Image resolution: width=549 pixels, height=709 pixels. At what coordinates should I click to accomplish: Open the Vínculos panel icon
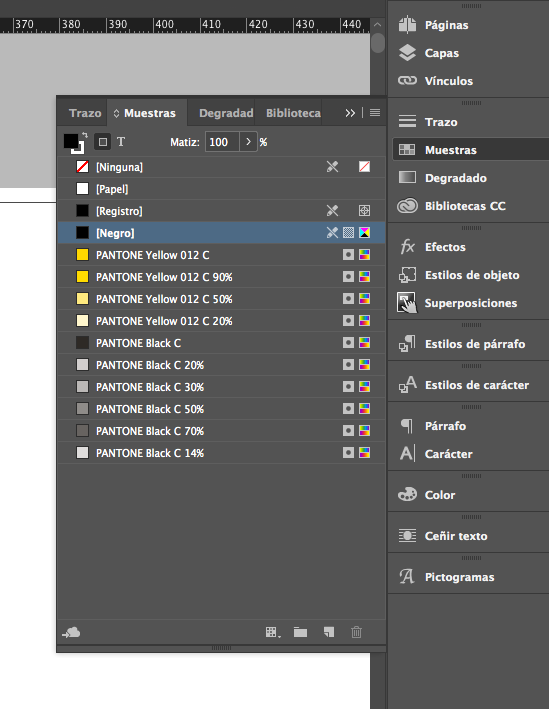(407, 81)
